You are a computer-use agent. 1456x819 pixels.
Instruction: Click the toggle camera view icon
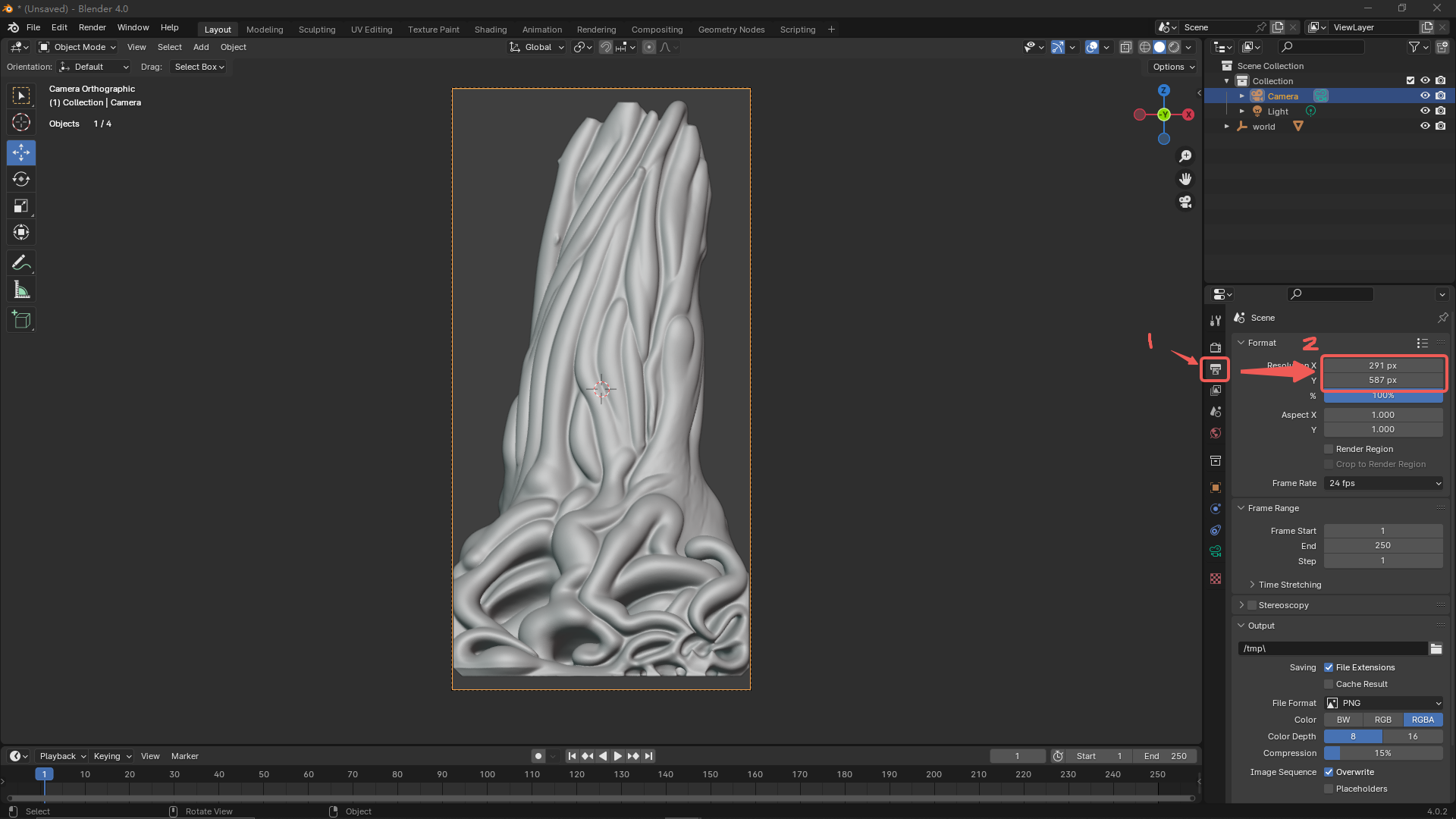[x=1185, y=202]
